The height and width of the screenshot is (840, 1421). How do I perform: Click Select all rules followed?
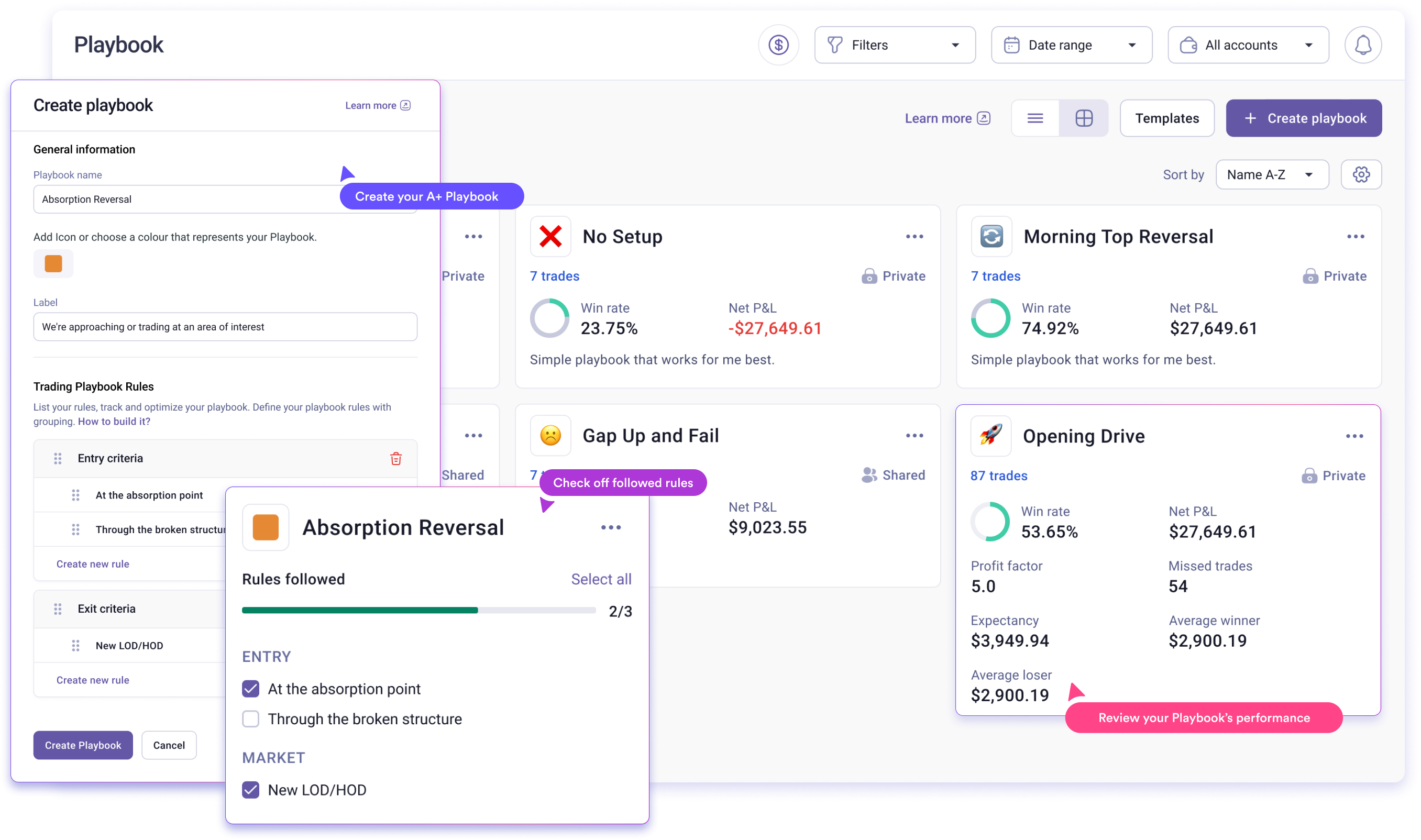coord(601,579)
